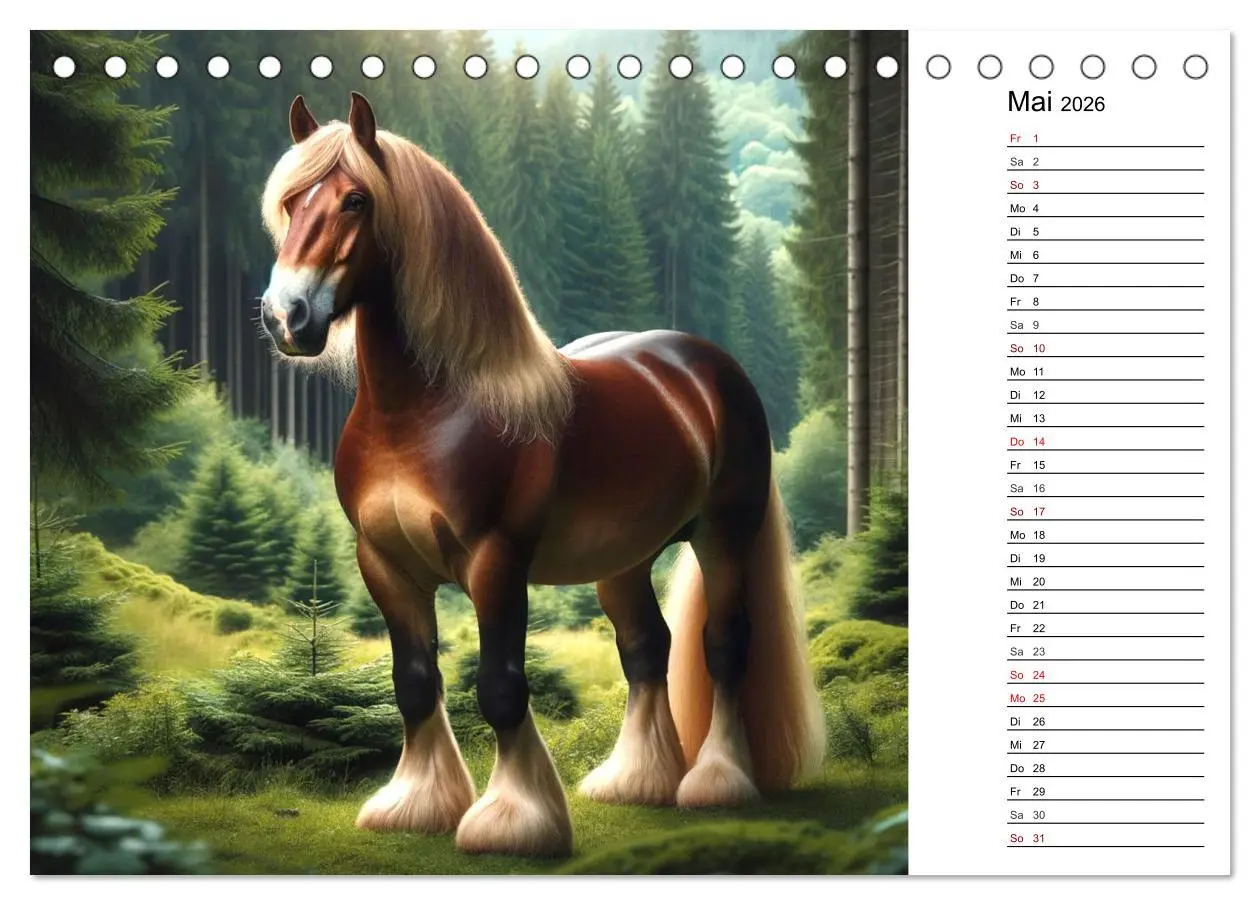Click the Mi 6 date row

1105,255
